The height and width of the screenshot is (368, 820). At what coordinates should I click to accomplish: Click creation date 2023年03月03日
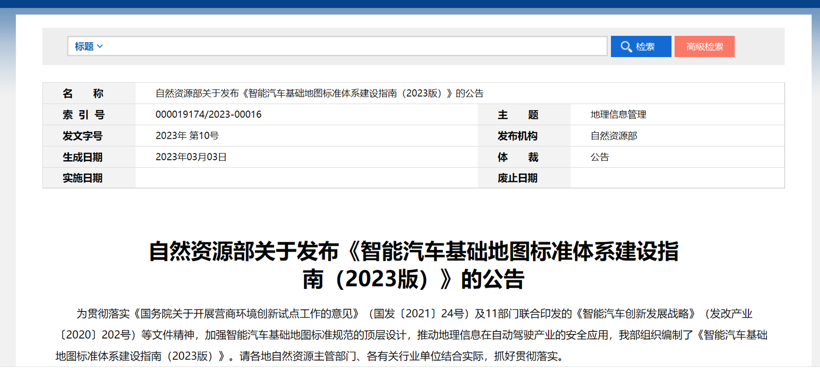(191, 157)
